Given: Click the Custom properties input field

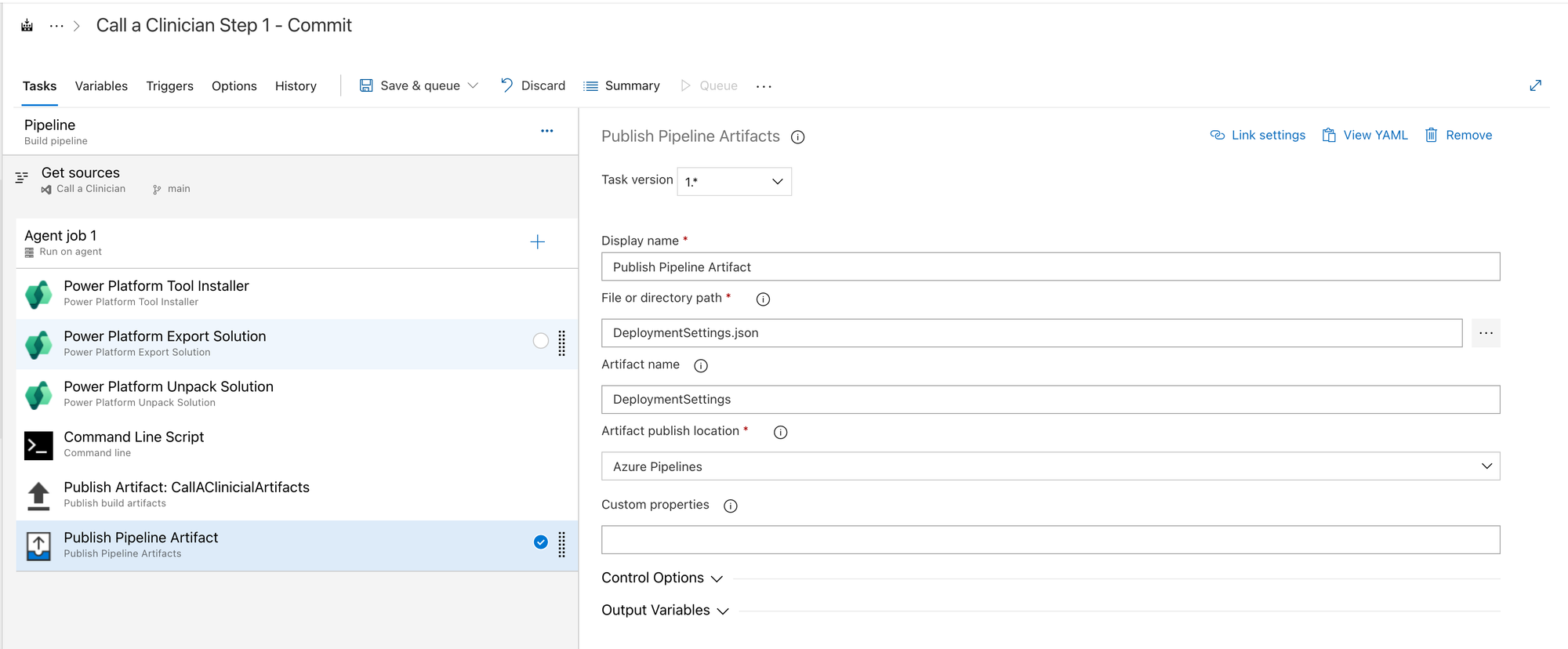Looking at the screenshot, I should click(1051, 540).
